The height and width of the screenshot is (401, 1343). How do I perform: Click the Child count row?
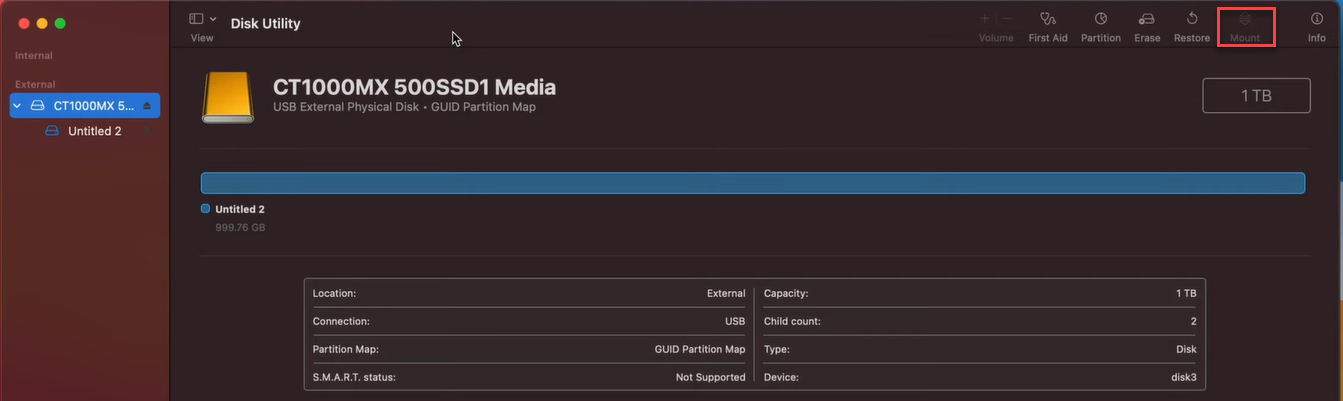click(979, 321)
